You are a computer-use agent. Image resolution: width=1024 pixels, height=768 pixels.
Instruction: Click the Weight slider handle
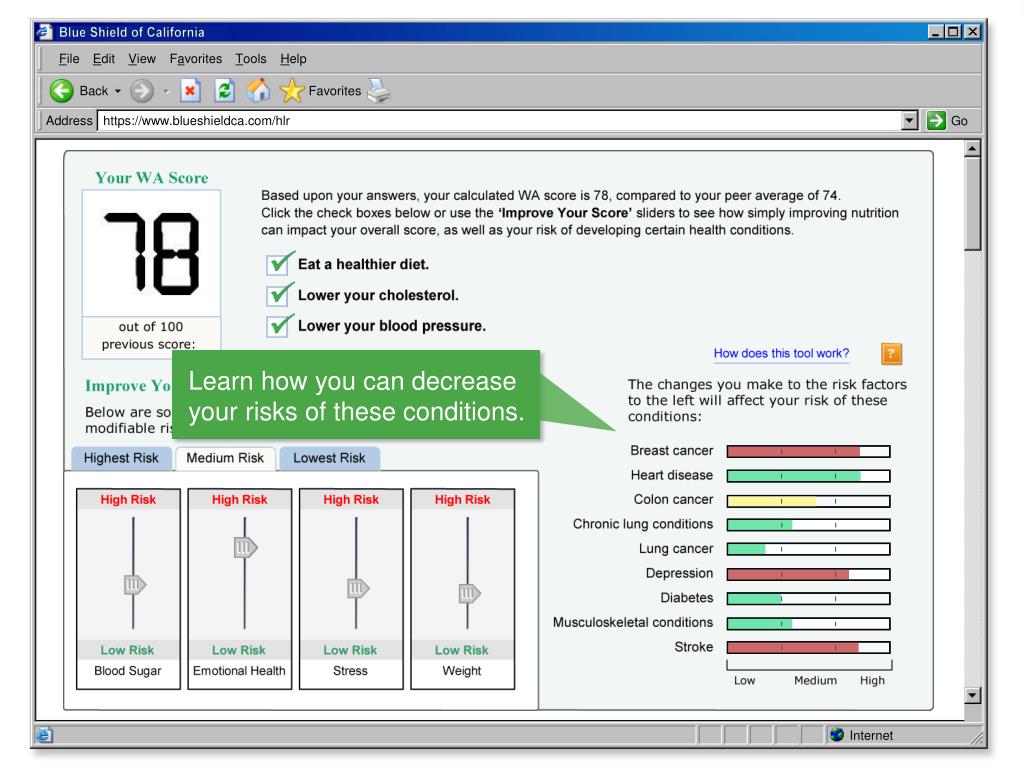(x=470, y=593)
